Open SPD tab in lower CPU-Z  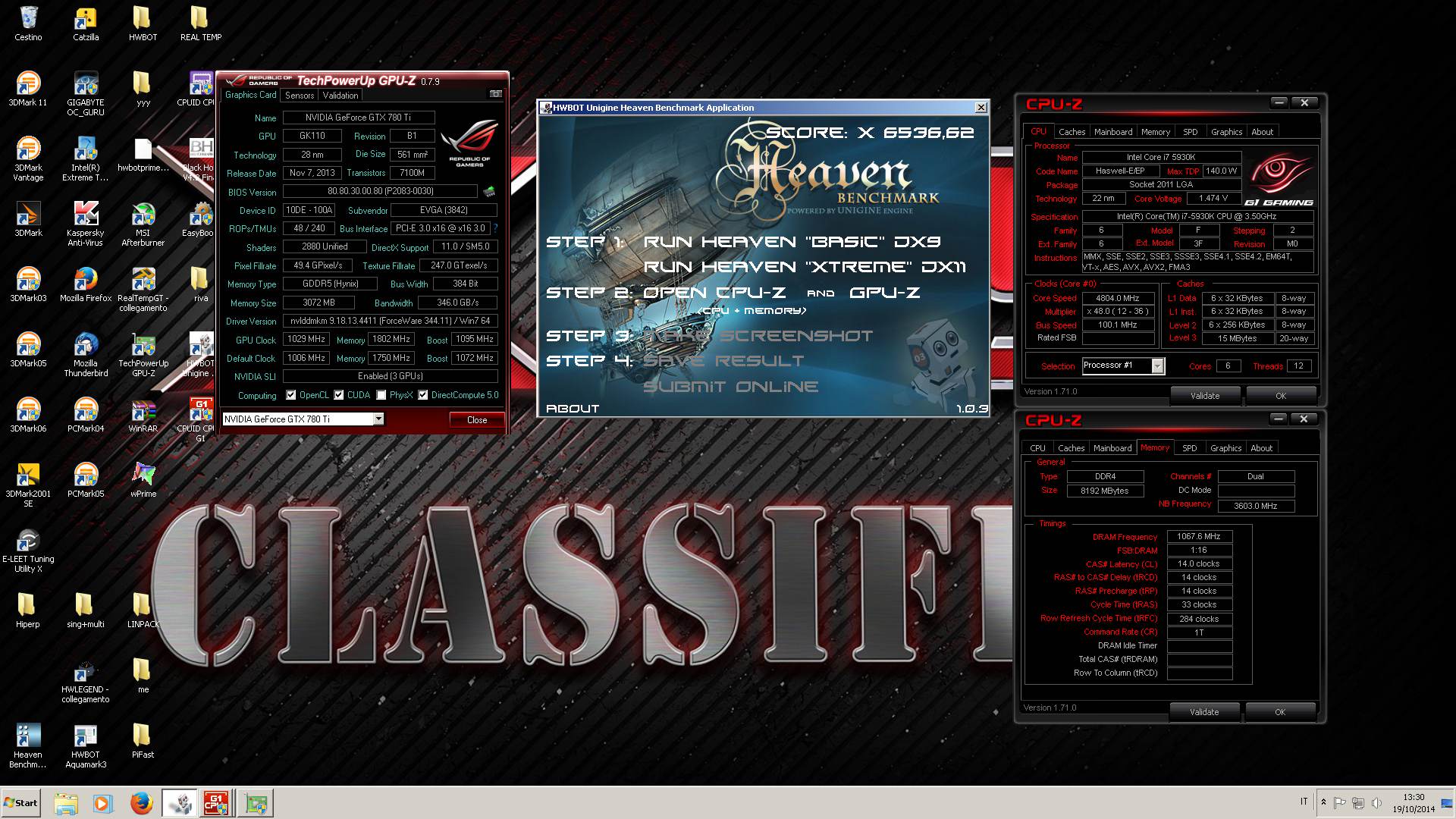[x=1190, y=448]
